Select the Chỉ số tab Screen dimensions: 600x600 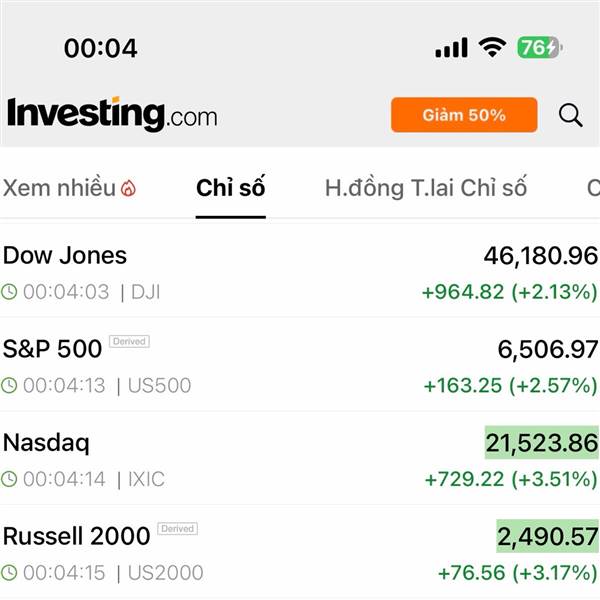(x=231, y=188)
